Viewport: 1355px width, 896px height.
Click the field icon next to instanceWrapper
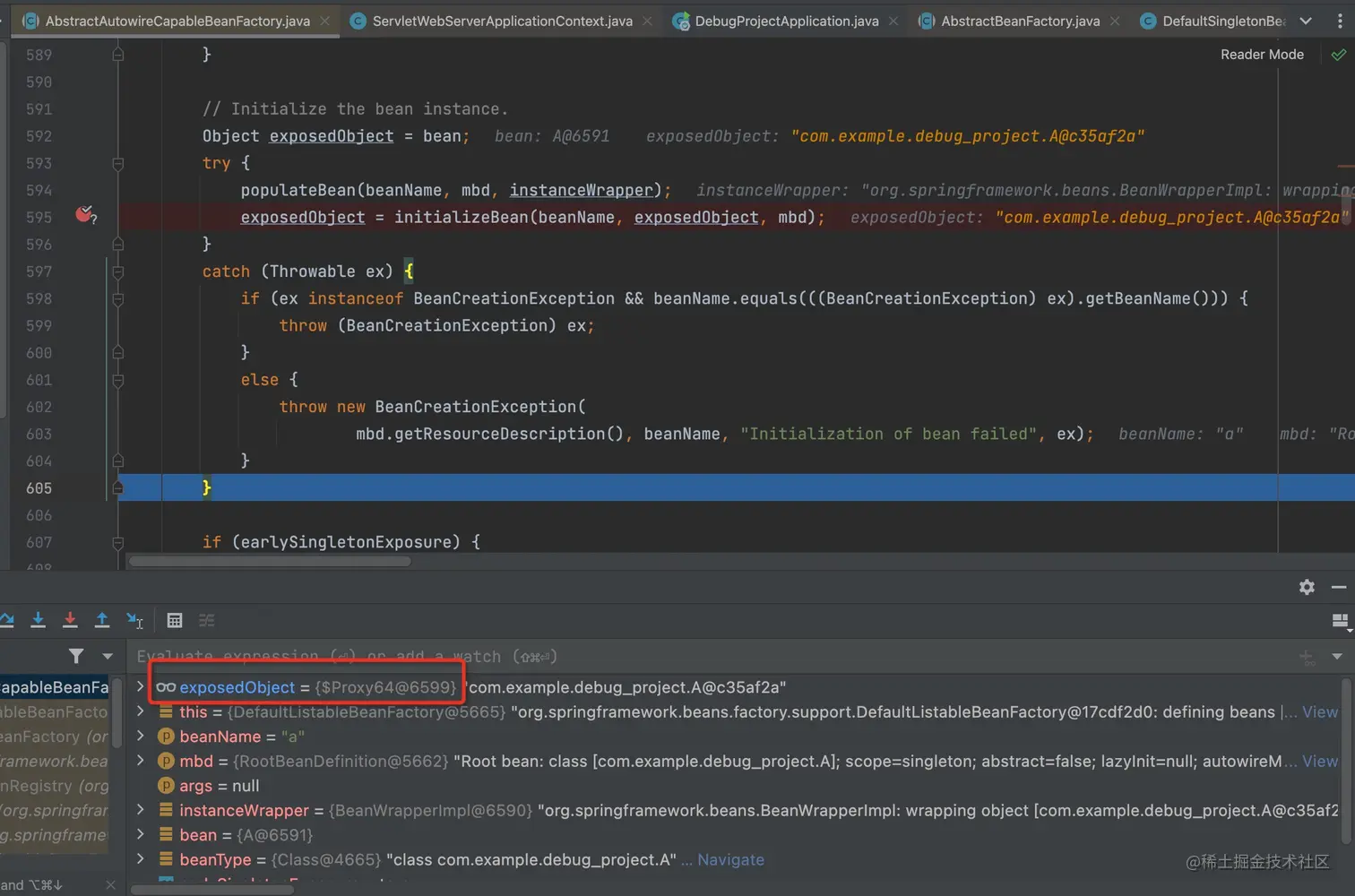tap(166, 810)
